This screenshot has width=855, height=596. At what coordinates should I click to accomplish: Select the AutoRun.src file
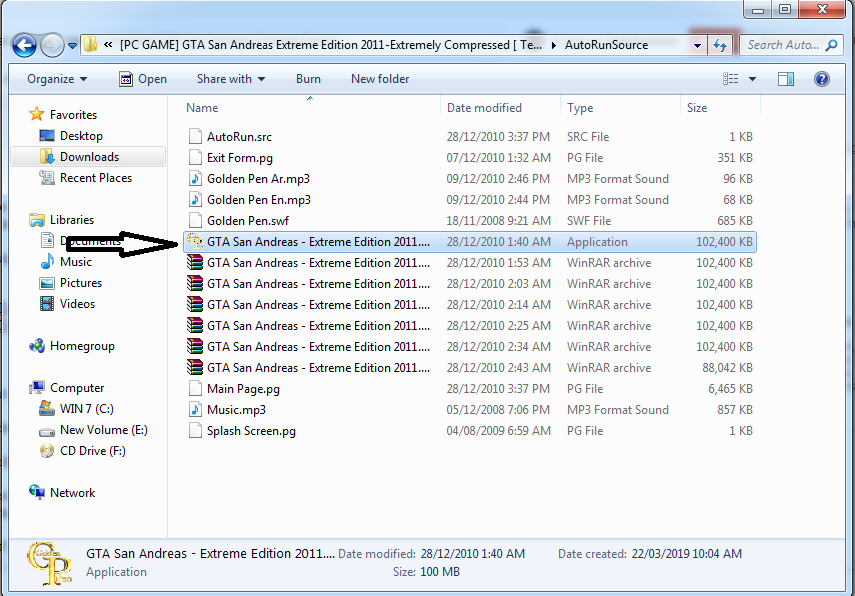469,136
